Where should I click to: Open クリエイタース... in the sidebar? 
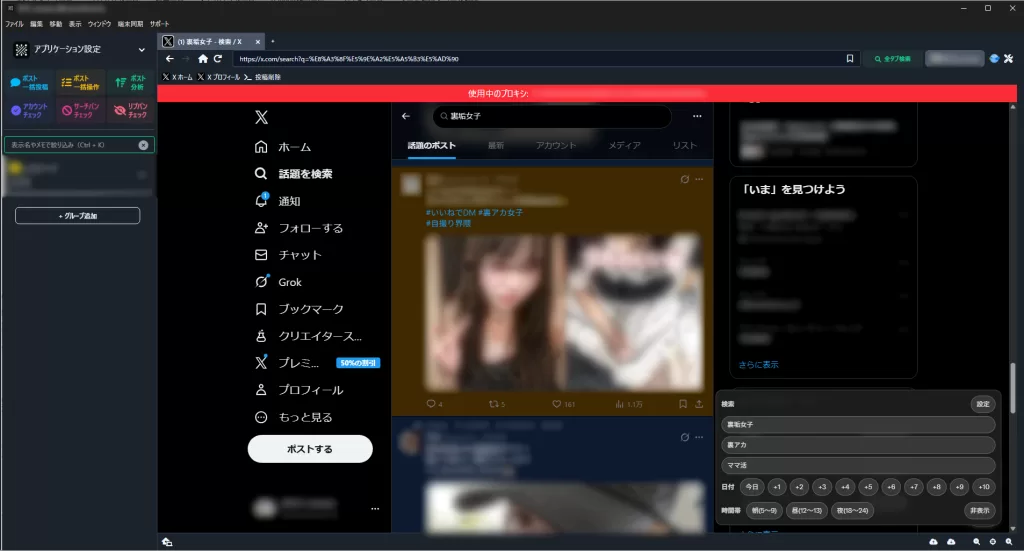coord(308,336)
